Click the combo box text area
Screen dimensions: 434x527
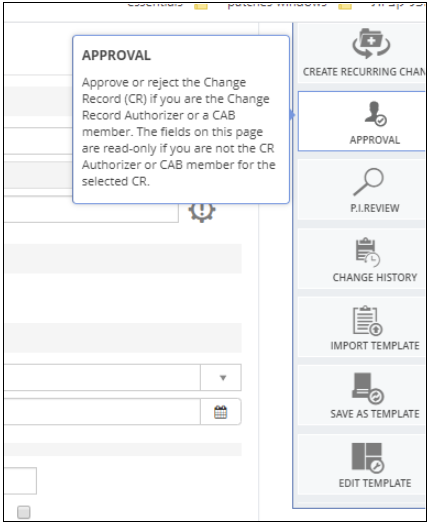103,377
